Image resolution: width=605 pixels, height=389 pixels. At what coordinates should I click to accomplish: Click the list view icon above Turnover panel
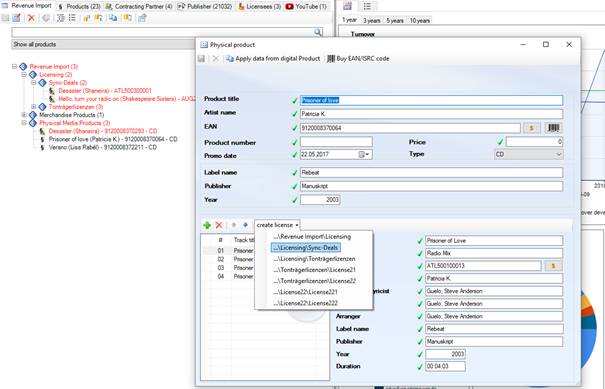coord(367,6)
